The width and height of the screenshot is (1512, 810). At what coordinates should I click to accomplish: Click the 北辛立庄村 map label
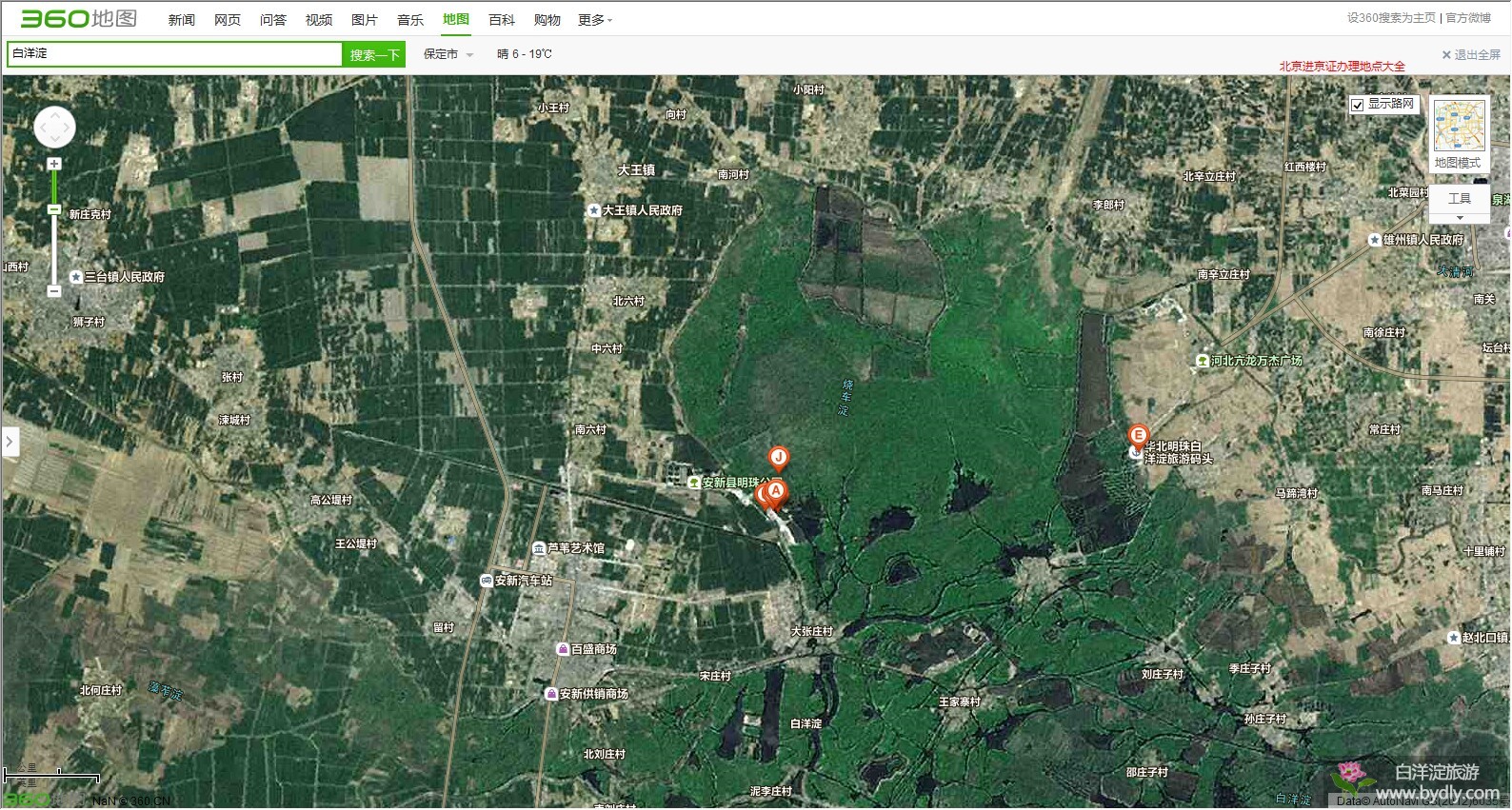[x=1209, y=177]
